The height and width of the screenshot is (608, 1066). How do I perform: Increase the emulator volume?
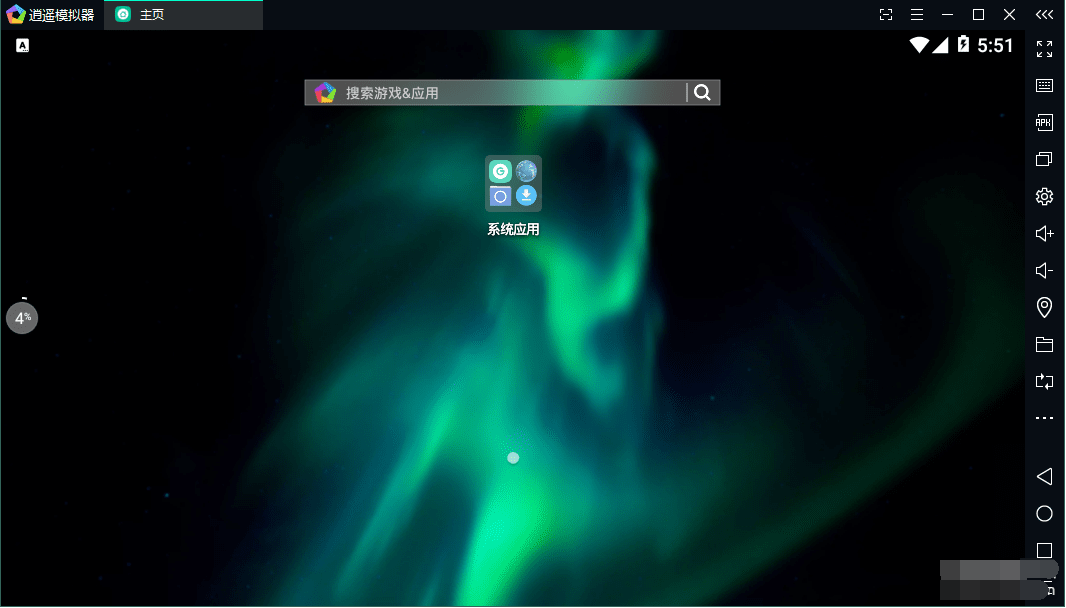(1044, 233)
